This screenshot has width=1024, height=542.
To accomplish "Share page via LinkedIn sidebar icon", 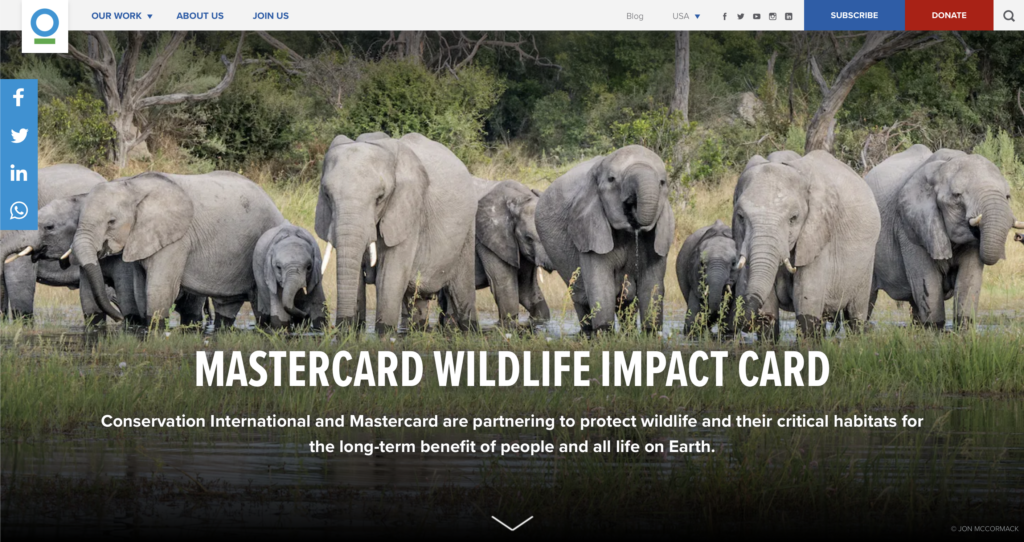I will click(19, 173).
